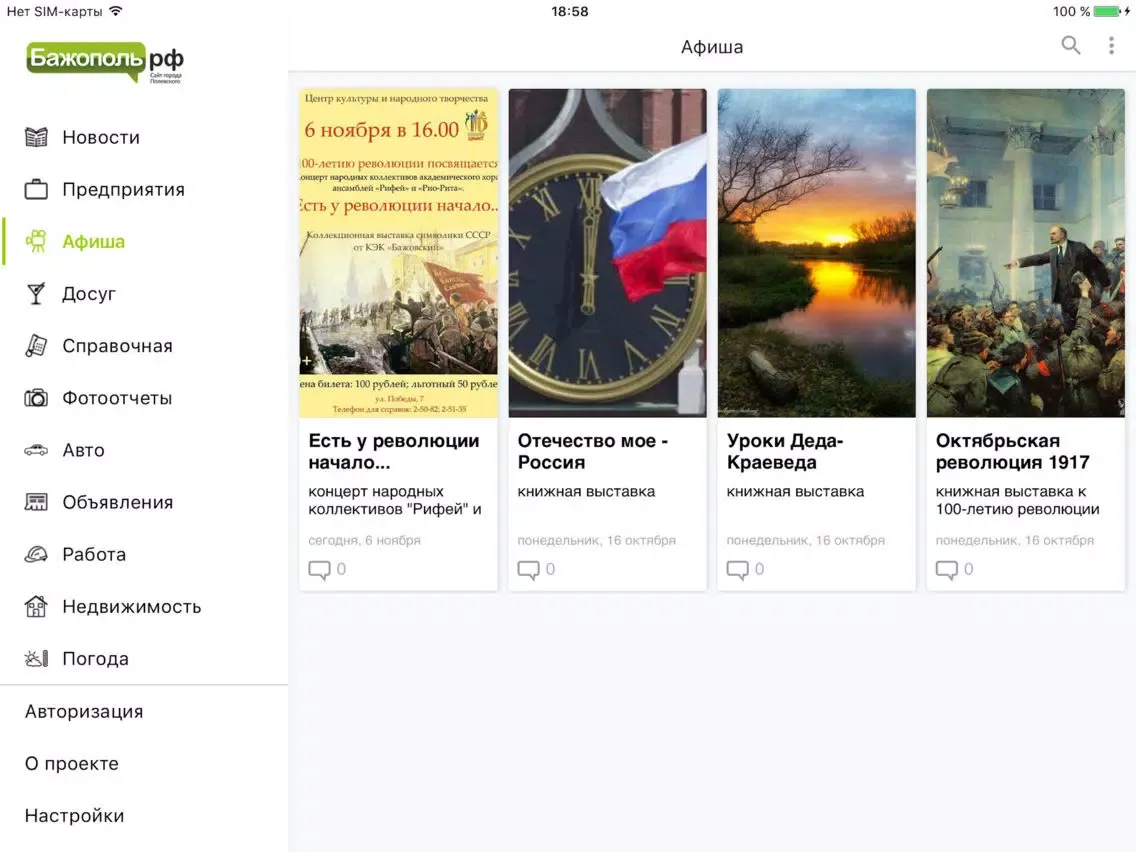This screenshot has width=1136, height=852.
Task: Tap comment icon on Отечество мое card
Action: click(x=529, y=569)
